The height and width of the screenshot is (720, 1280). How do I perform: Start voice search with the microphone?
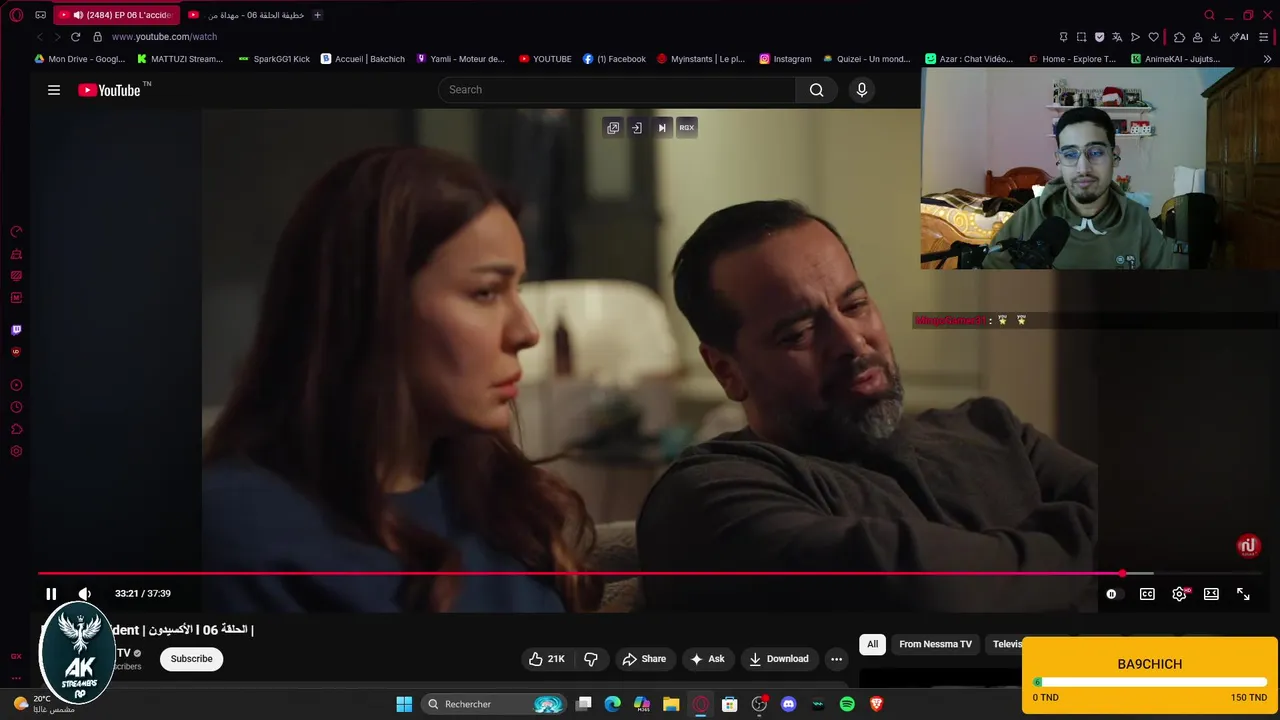click(x=862, y=90)
